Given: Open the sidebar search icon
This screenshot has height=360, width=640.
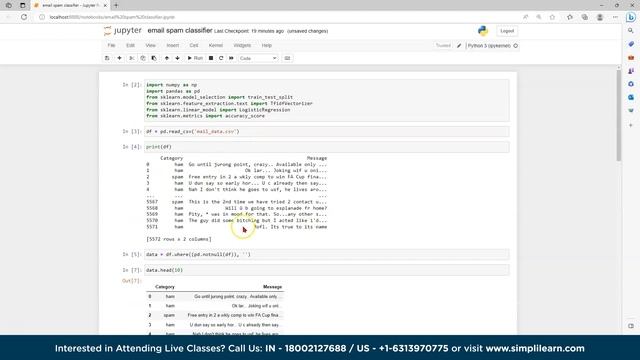Looking at the screenshot, I should point(631,31).
